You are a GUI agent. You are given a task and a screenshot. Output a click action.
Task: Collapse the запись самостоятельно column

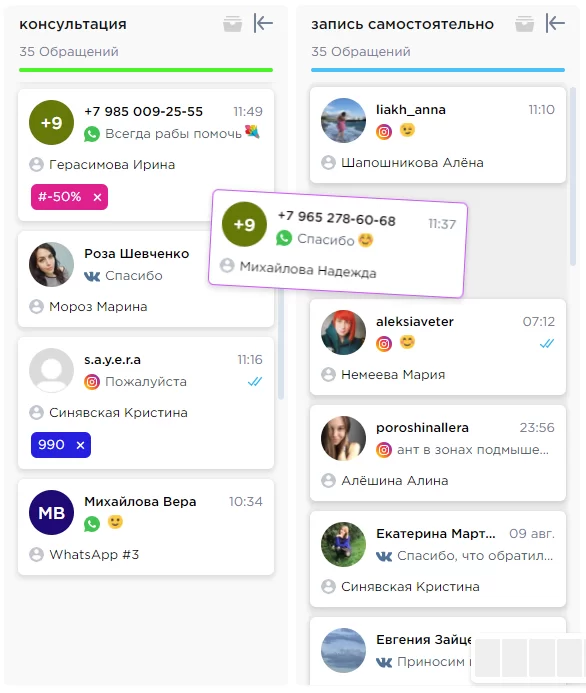tap(555, 23)
